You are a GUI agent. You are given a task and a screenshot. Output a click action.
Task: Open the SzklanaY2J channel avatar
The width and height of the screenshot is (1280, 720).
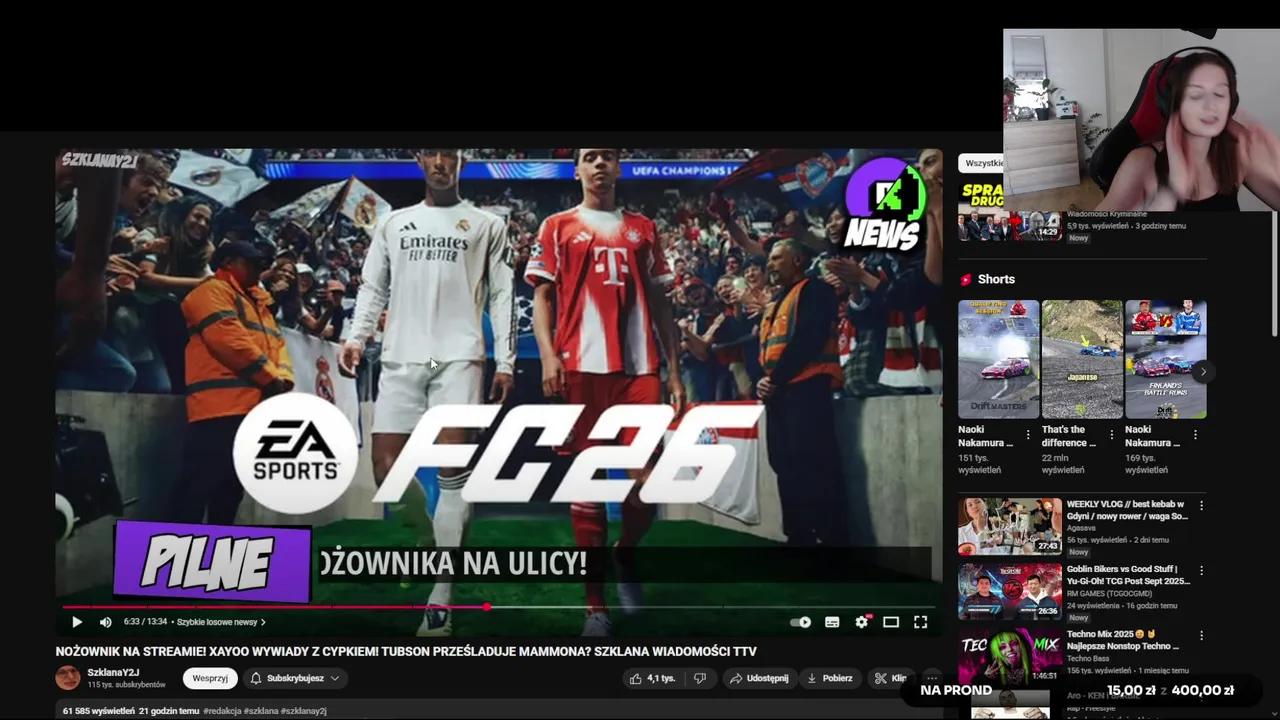click(67, 678)
